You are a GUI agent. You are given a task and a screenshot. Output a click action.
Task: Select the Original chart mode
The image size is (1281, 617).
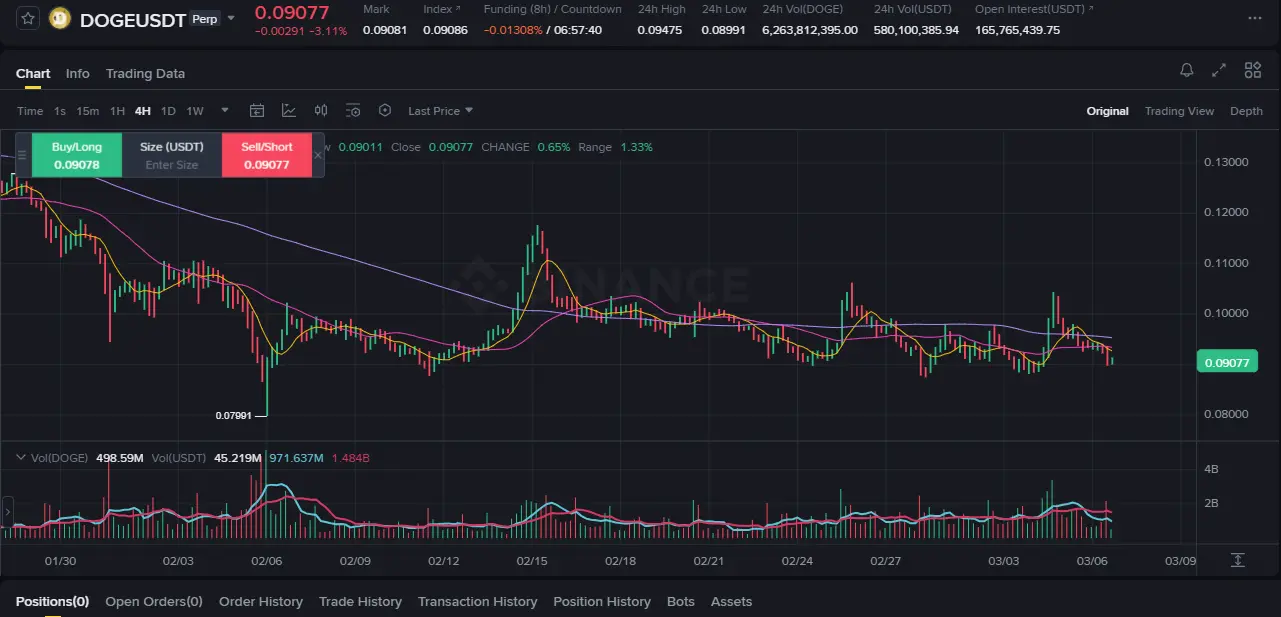(1108, 111)
